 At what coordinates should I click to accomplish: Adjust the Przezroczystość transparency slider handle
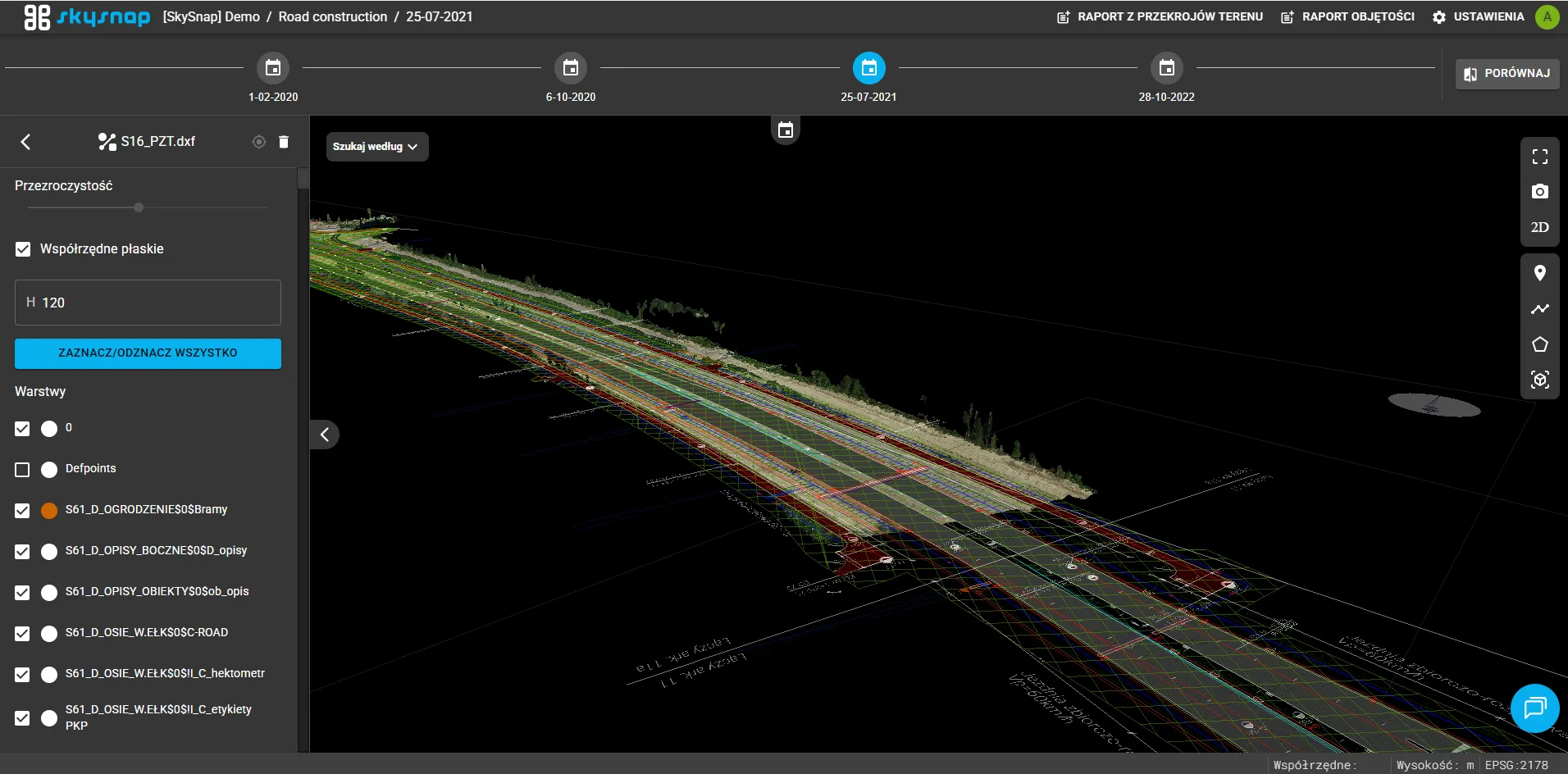click(139, 208)
